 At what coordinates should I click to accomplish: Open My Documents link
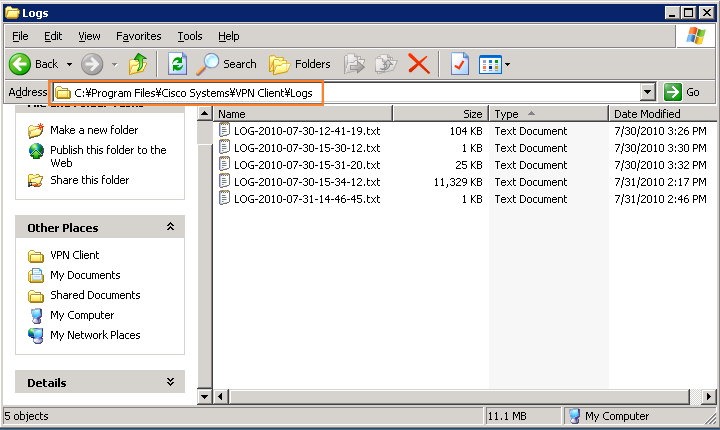pyautogui.click(x=85, y=275)
